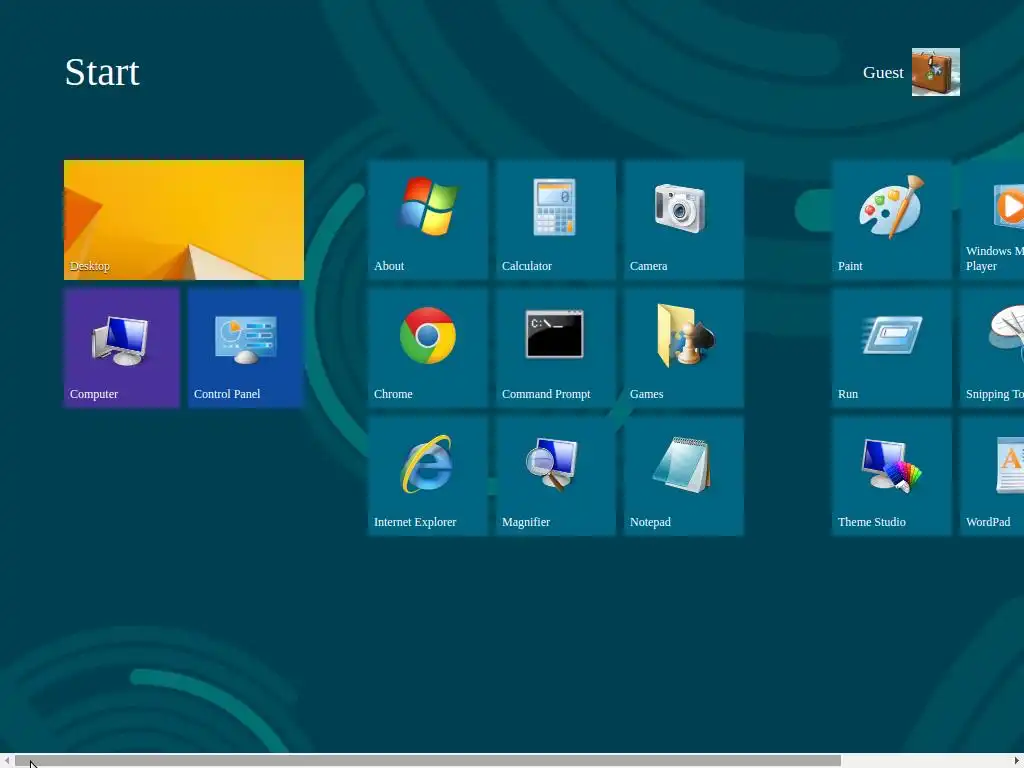This screenshot has height=768, width=1024.
Task: Click the scrollbar left arrow
Action: 6,761
